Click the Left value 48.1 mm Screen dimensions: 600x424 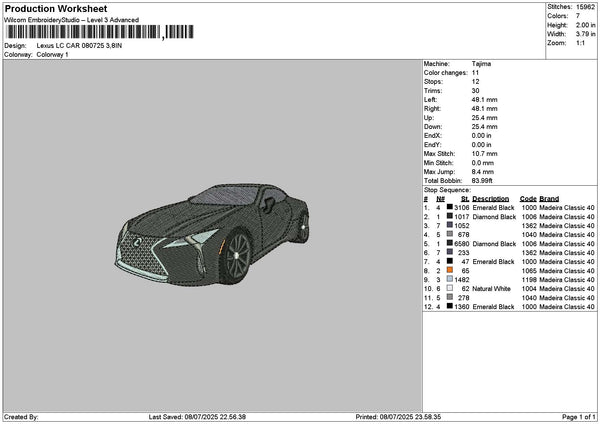484,100
